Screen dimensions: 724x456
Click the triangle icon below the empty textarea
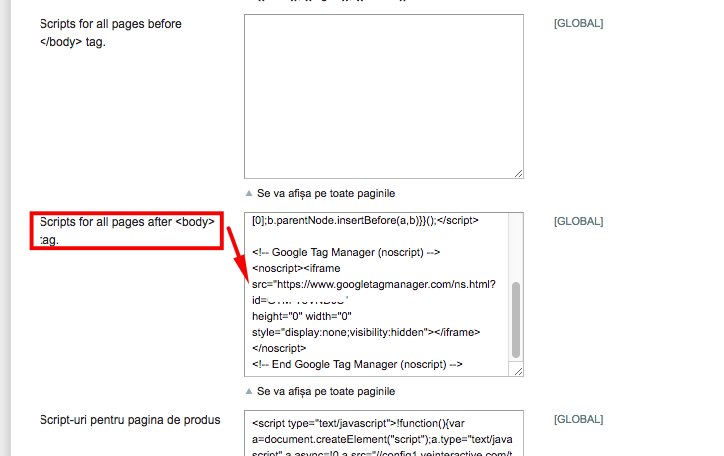[249, 193]
